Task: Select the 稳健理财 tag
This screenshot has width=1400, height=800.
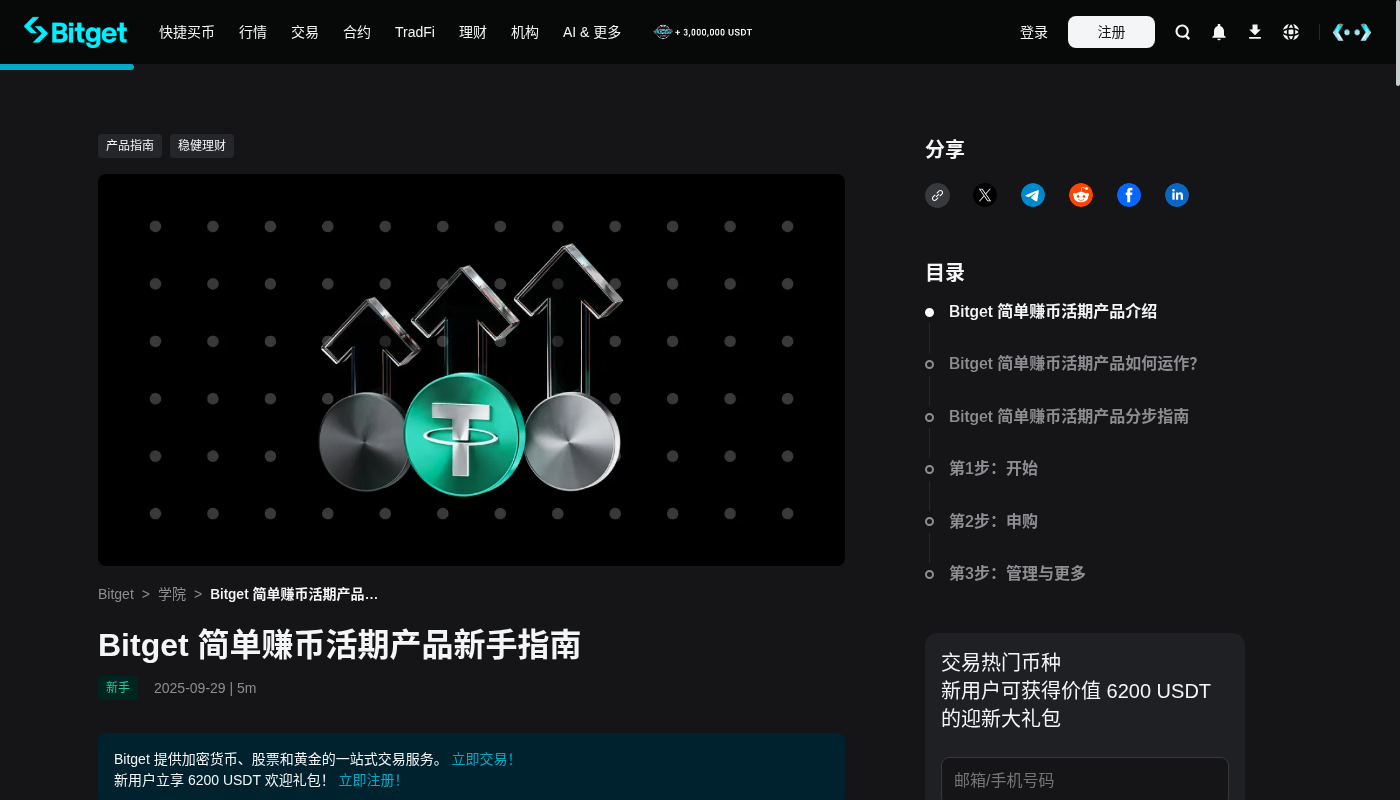Action: tap(202, 146)
